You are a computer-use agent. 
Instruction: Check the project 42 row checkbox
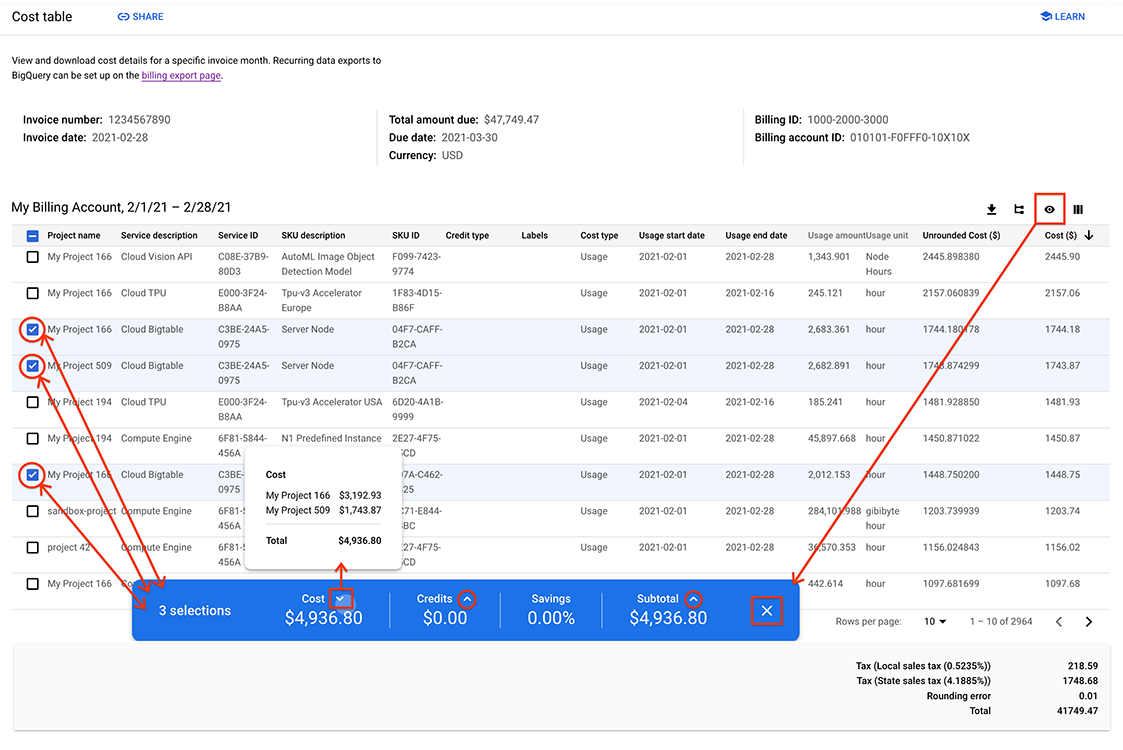[32, 547]
